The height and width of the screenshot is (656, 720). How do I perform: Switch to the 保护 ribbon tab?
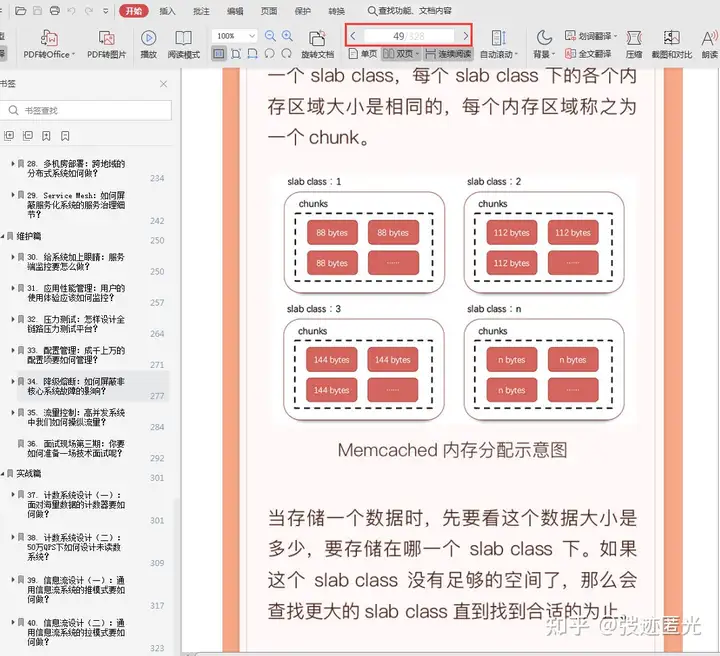pos(303,11)
